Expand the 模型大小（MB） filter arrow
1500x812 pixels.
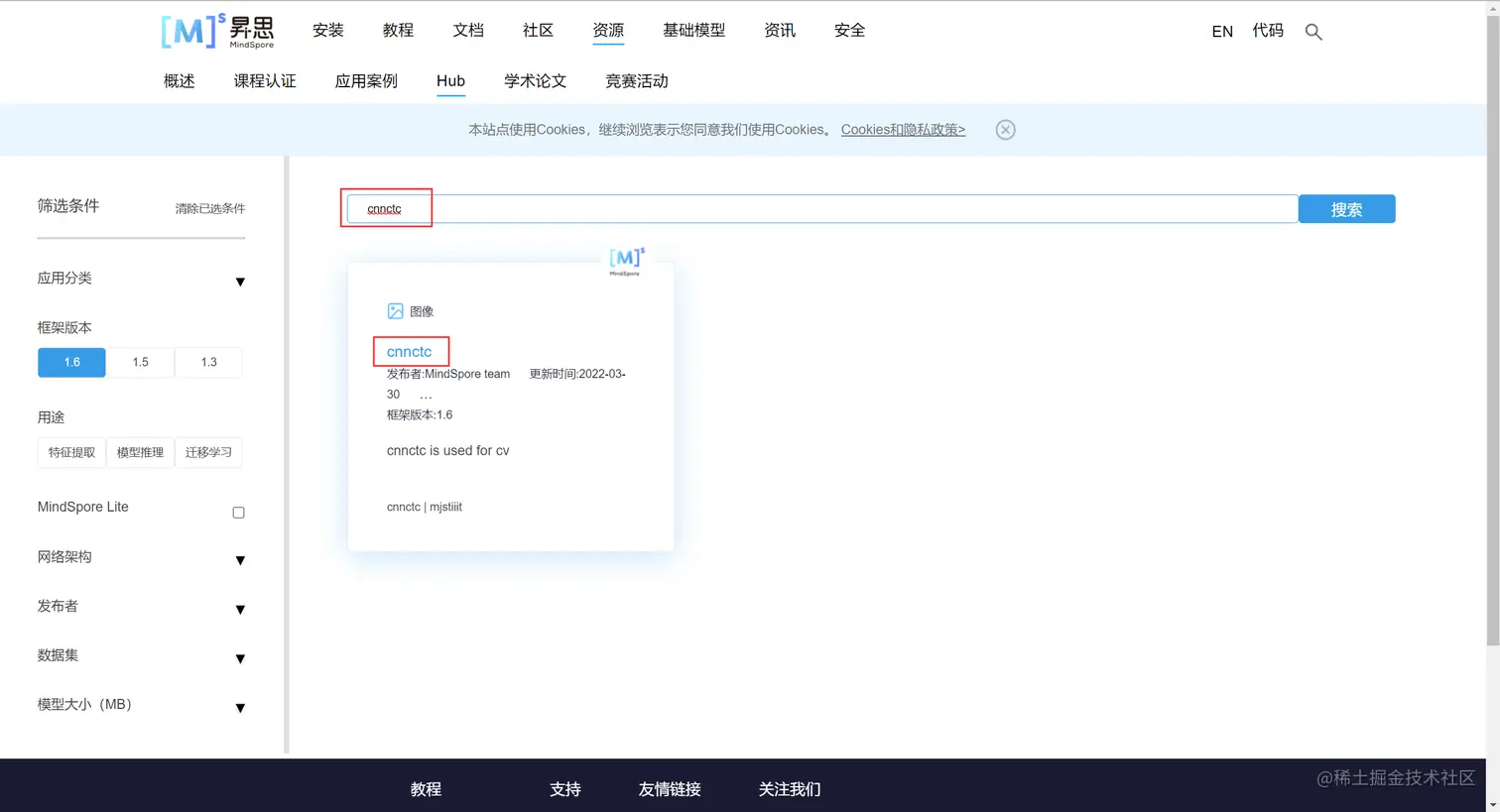[x=240, y=708]
